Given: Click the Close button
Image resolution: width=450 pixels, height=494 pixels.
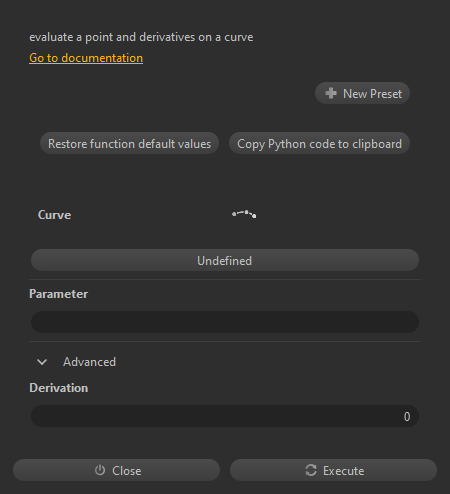Looking at the screenshot, I should point(116,470).
